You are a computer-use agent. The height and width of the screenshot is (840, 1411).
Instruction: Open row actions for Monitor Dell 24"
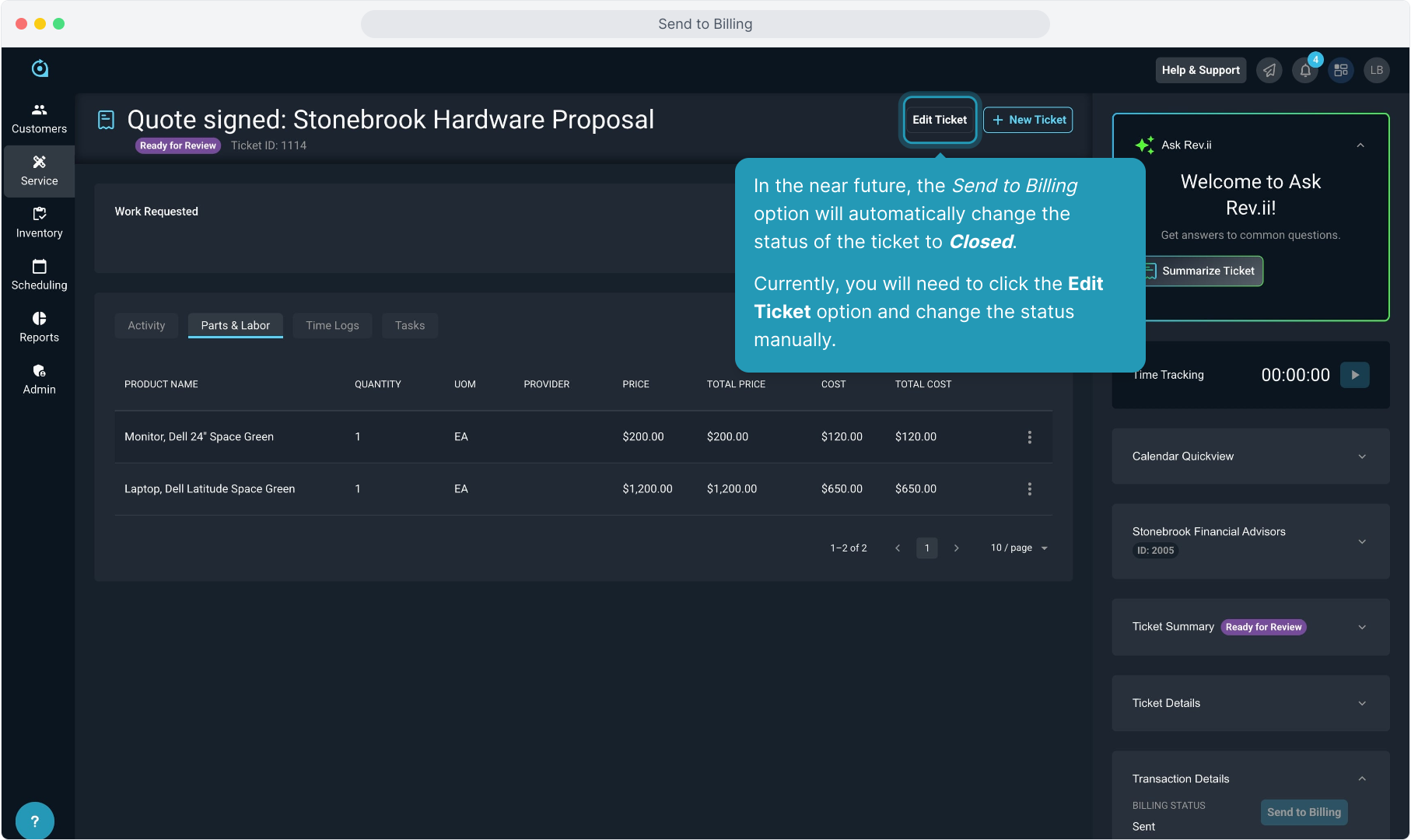(x=1029, y=437)
